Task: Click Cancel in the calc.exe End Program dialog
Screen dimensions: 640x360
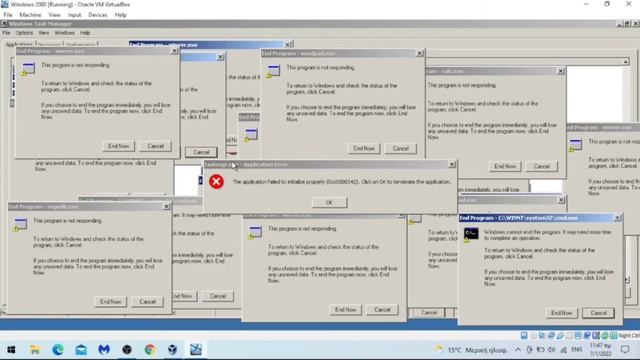Action: click(x=542, y=166)
